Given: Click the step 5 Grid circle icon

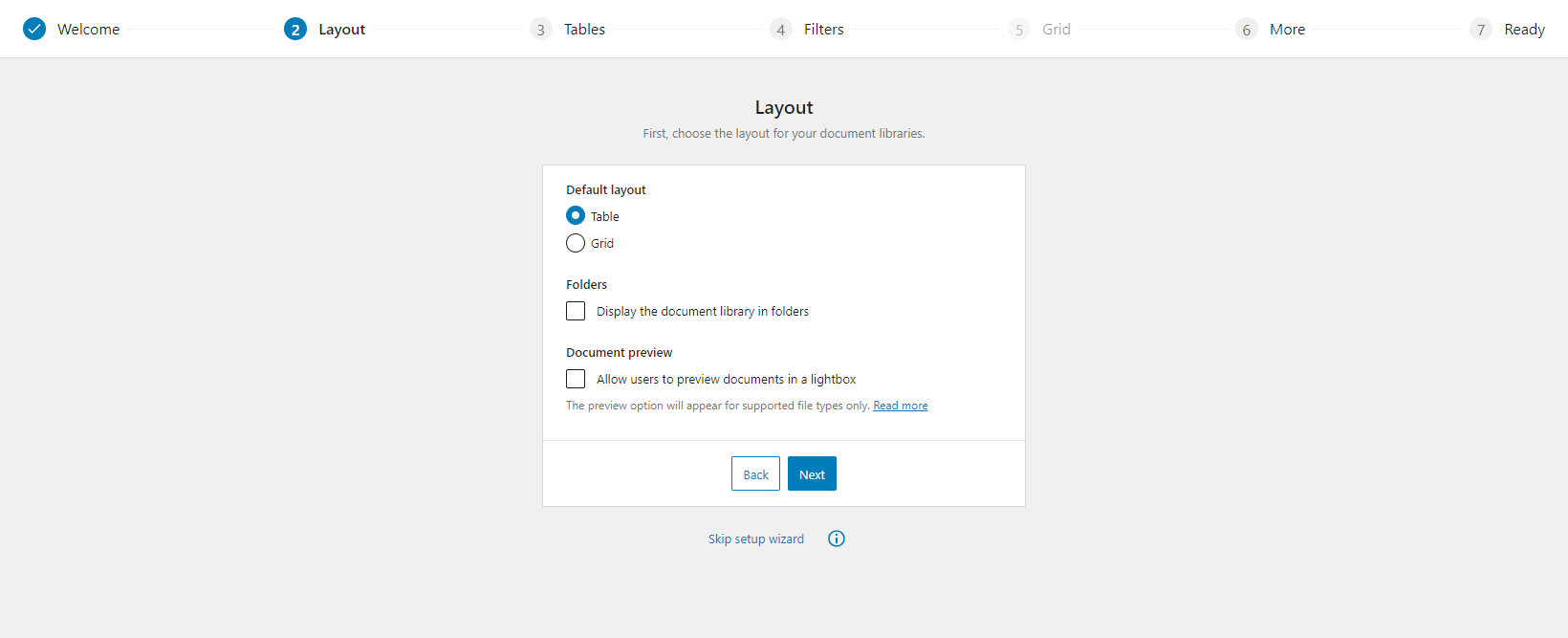Looking at the screenshot, I should 1018,29.
